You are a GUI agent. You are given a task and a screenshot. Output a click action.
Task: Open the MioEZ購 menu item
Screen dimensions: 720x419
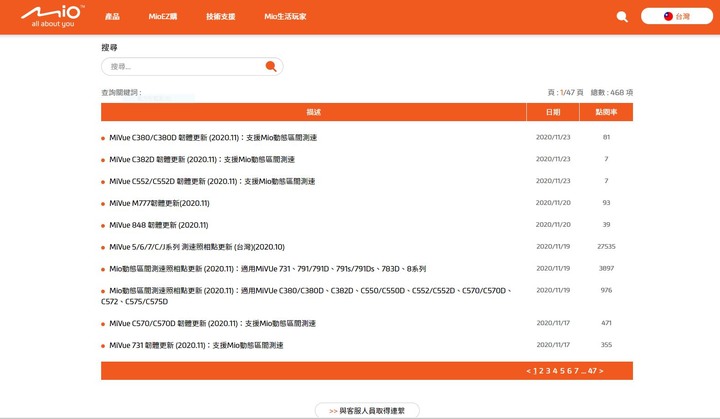(x=163, y=17)
